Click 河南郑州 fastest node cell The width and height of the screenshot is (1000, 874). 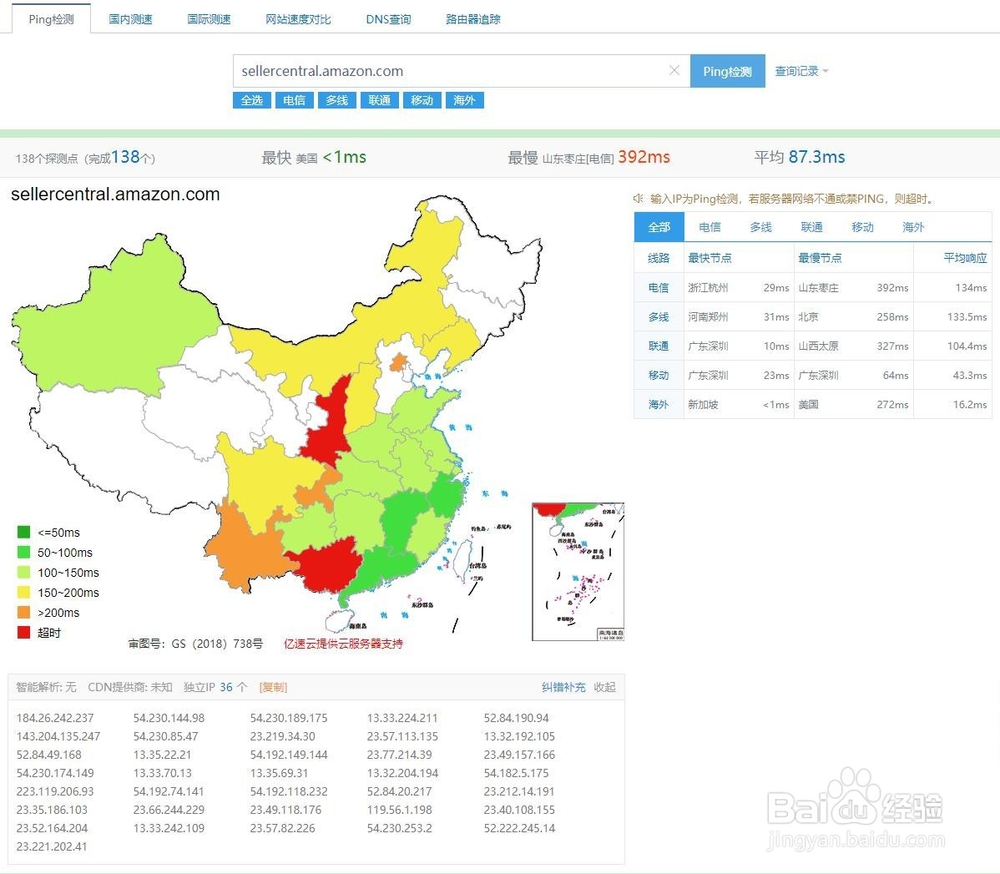[708, 317]
